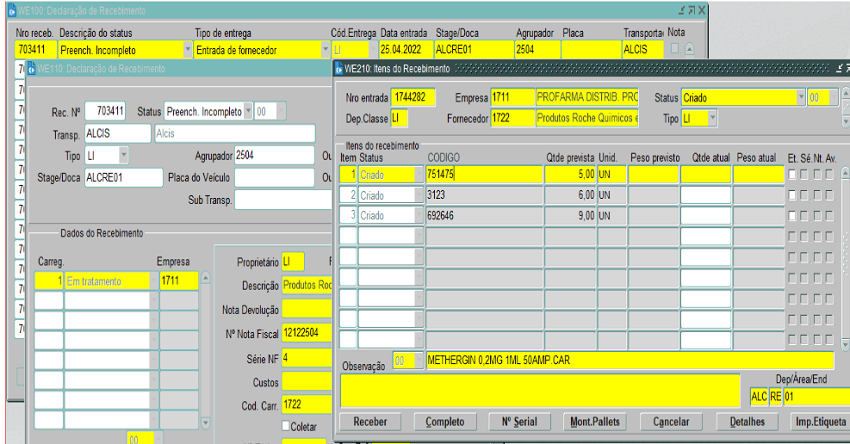850x444 pixels.
Task: Tick the Et. checkbox for item 1
Action: [792, 174]
